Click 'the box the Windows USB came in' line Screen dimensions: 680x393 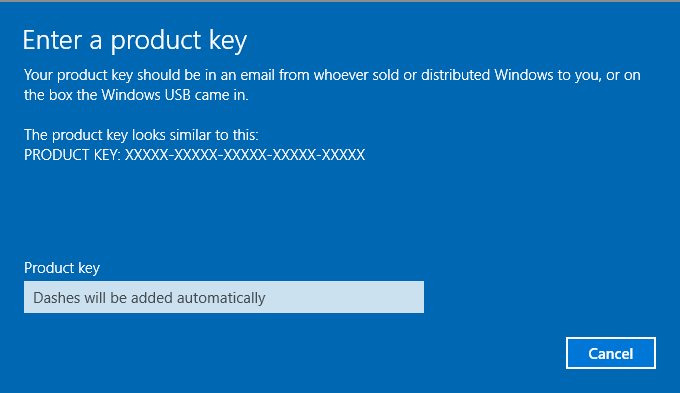[x=136, y=95]
